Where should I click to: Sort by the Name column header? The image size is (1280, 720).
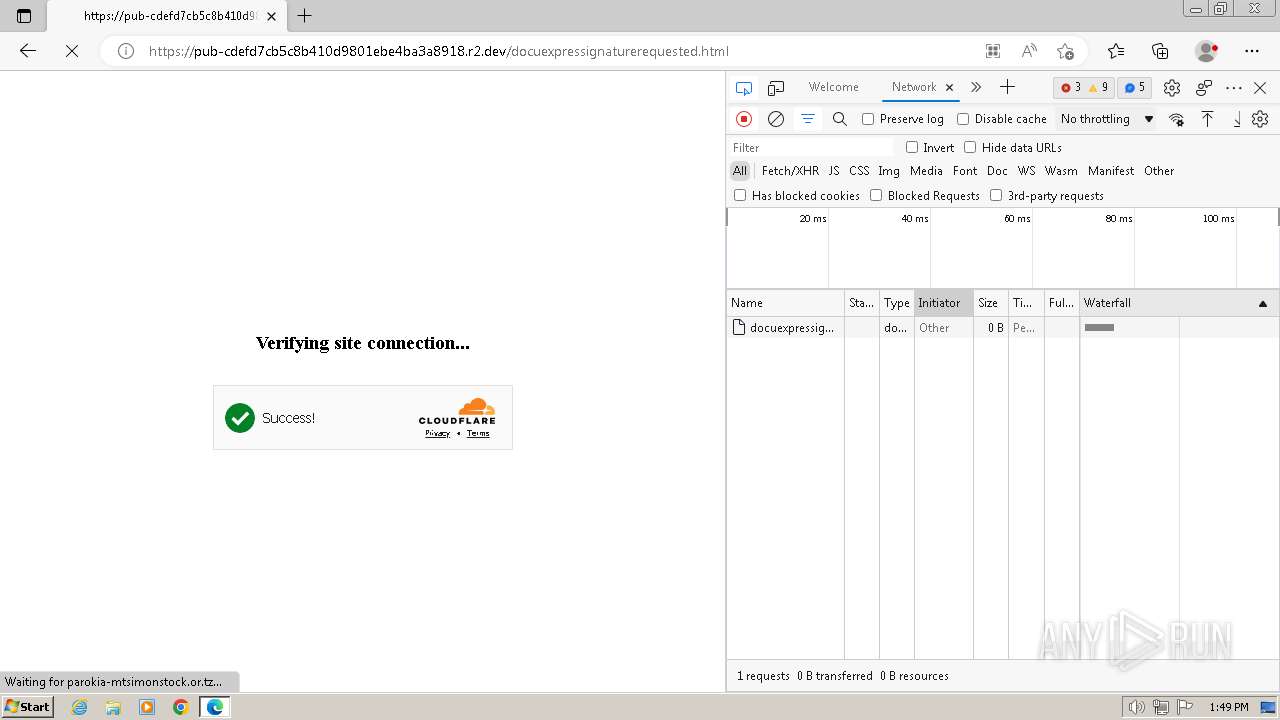click(x=786, y=303)
